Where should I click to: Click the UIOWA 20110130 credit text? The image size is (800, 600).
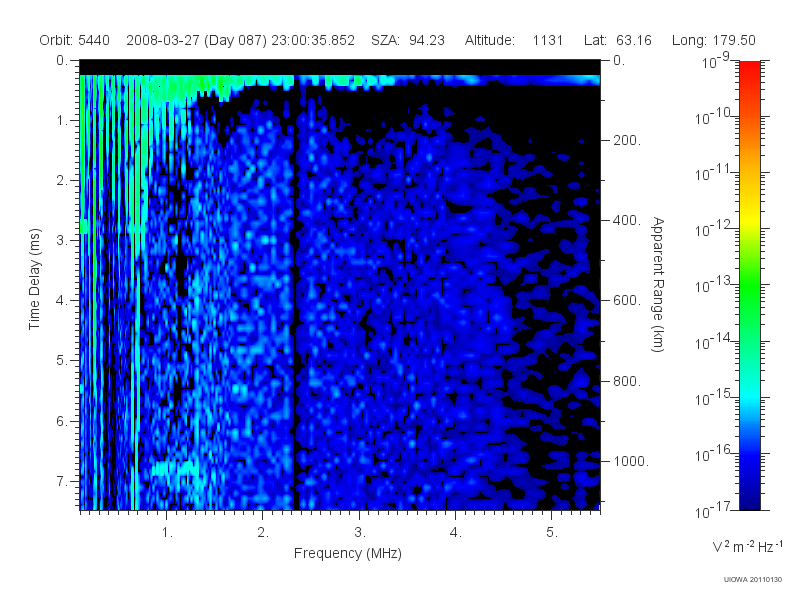[x=753, y=580]
